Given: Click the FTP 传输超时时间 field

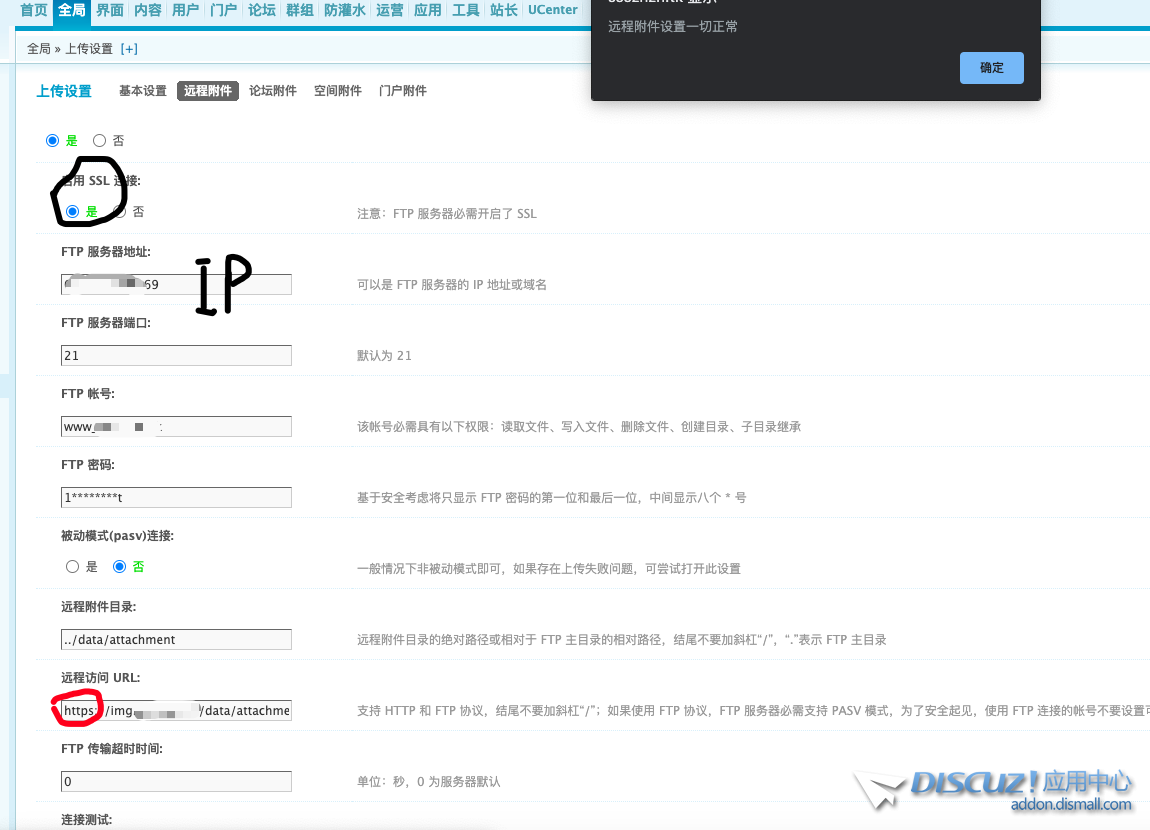Looking at the screenshot, I should [x=176, y=781].
